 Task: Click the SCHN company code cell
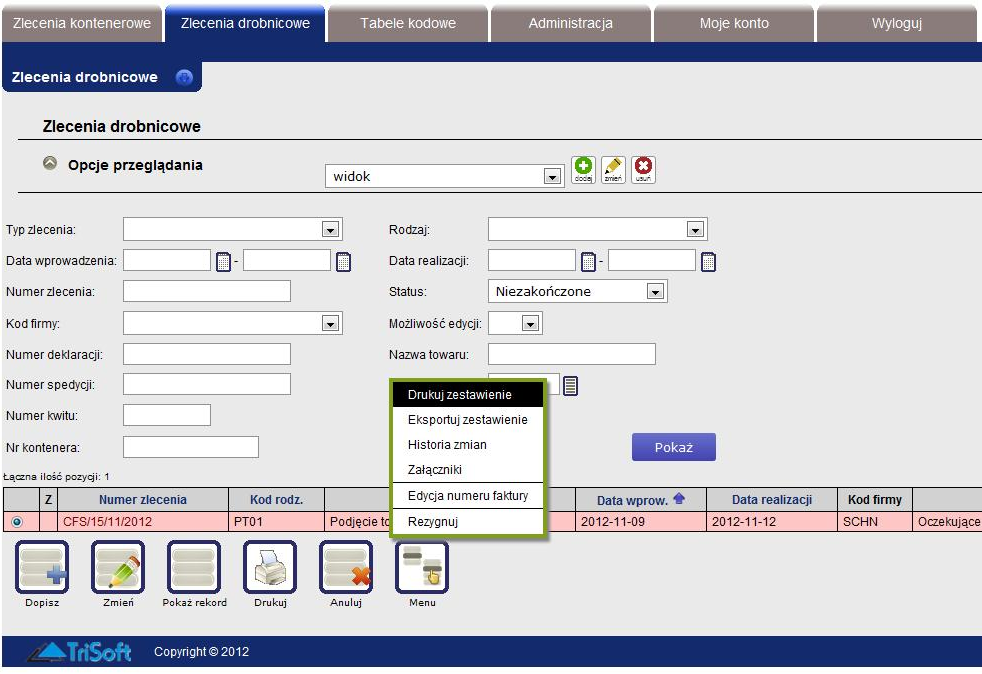point(875,522)
